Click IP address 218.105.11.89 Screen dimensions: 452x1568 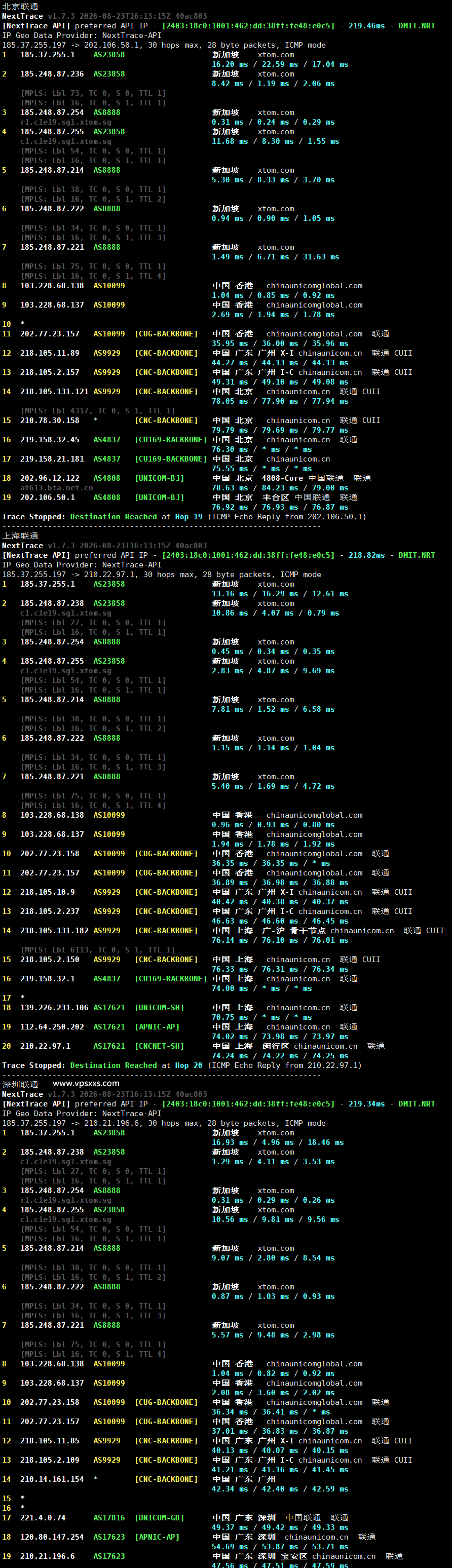tap(49, 353)
